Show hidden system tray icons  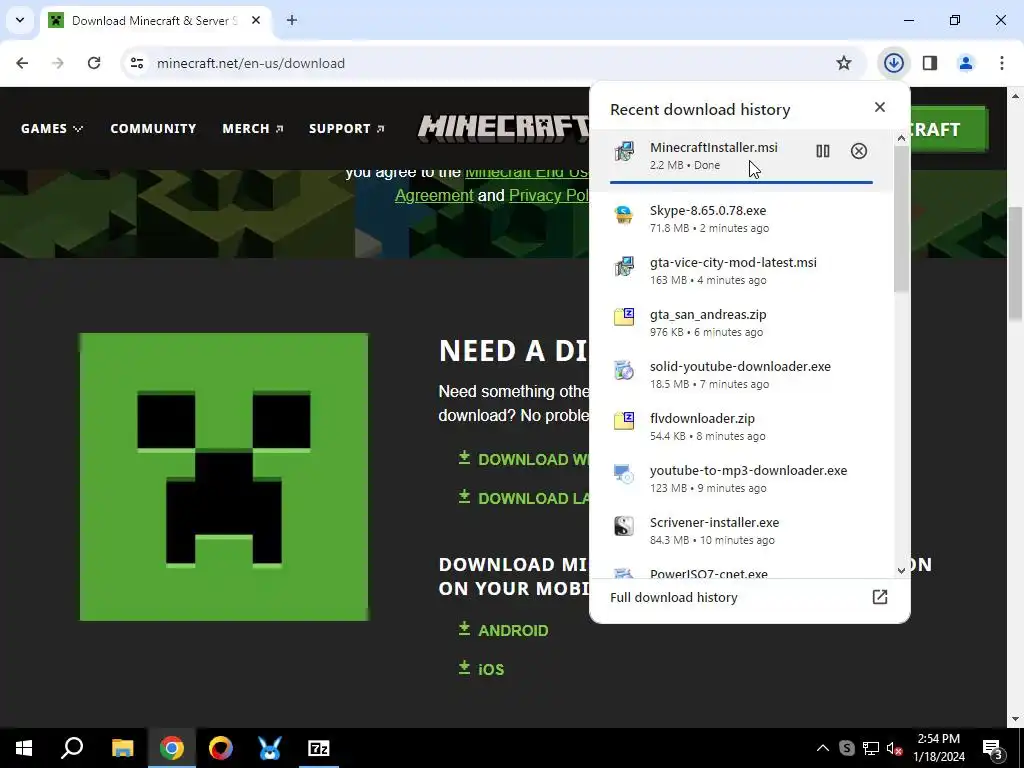pos(823,748)
